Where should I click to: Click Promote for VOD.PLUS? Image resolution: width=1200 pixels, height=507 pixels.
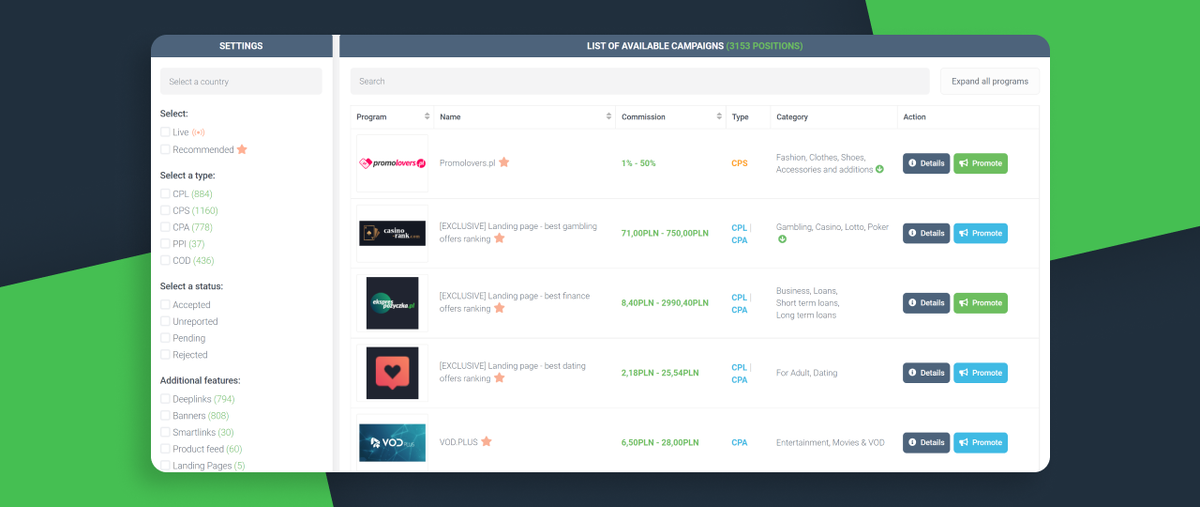981,442
